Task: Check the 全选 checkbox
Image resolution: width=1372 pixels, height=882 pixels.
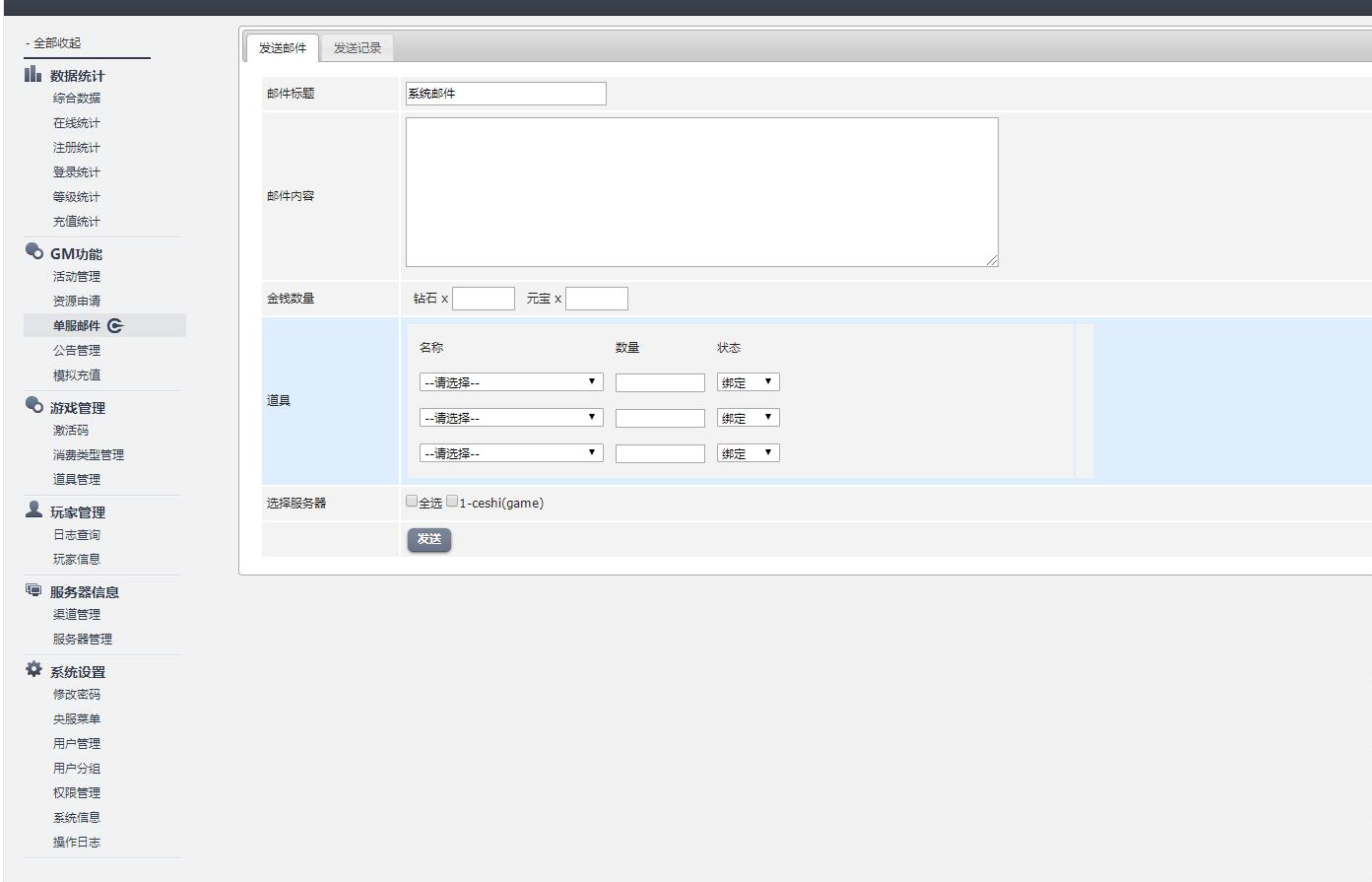Action: click(412, 502)
